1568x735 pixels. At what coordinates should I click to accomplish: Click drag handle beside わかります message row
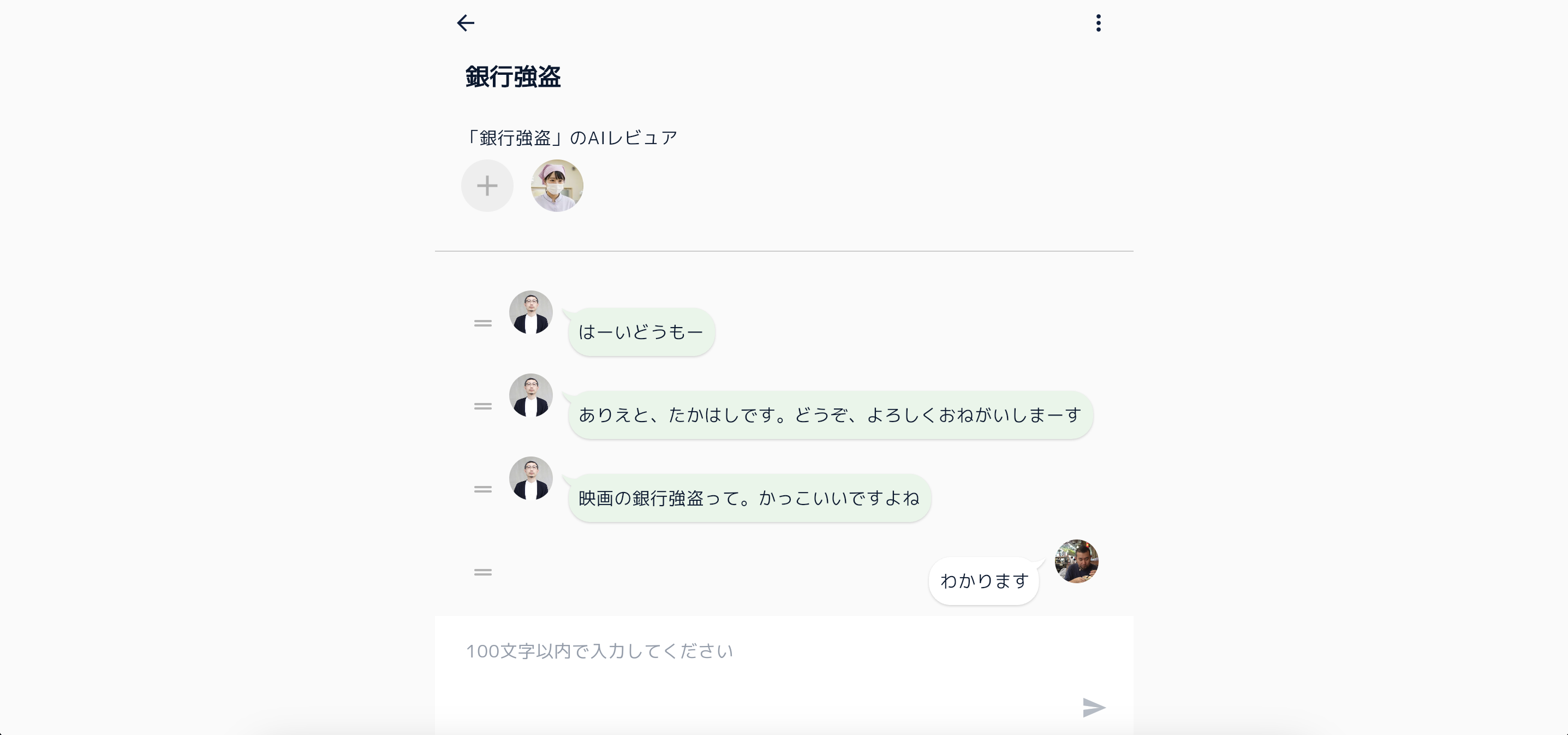click(482, 572)
